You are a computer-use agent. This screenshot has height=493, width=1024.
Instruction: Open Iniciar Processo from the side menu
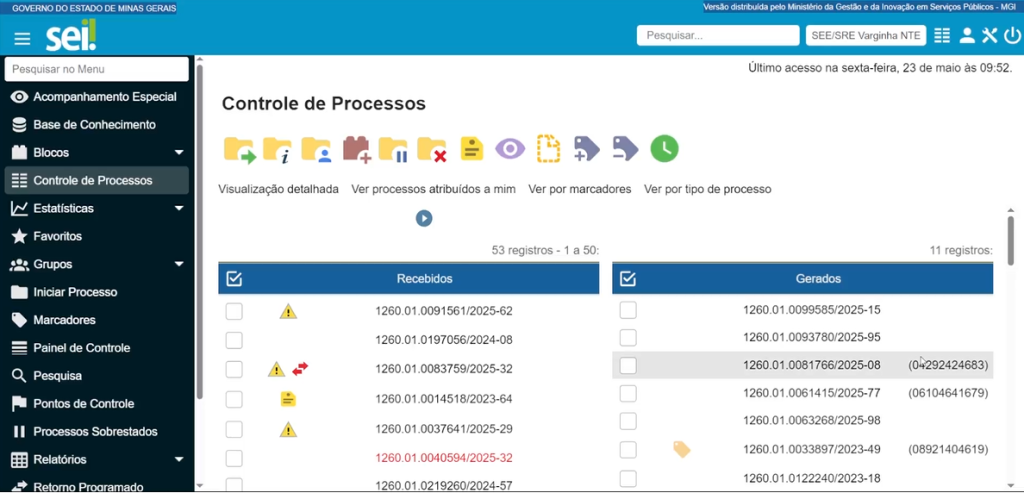[75, 292]
